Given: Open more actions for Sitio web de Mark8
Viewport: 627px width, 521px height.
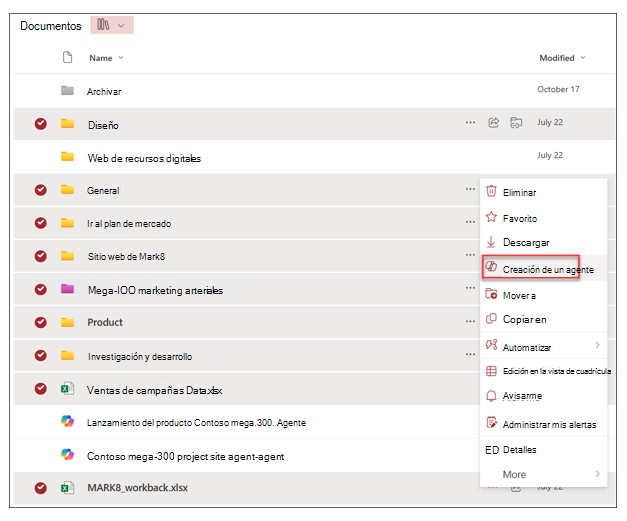Looking at the screenshot, I should tap(470, 255).
